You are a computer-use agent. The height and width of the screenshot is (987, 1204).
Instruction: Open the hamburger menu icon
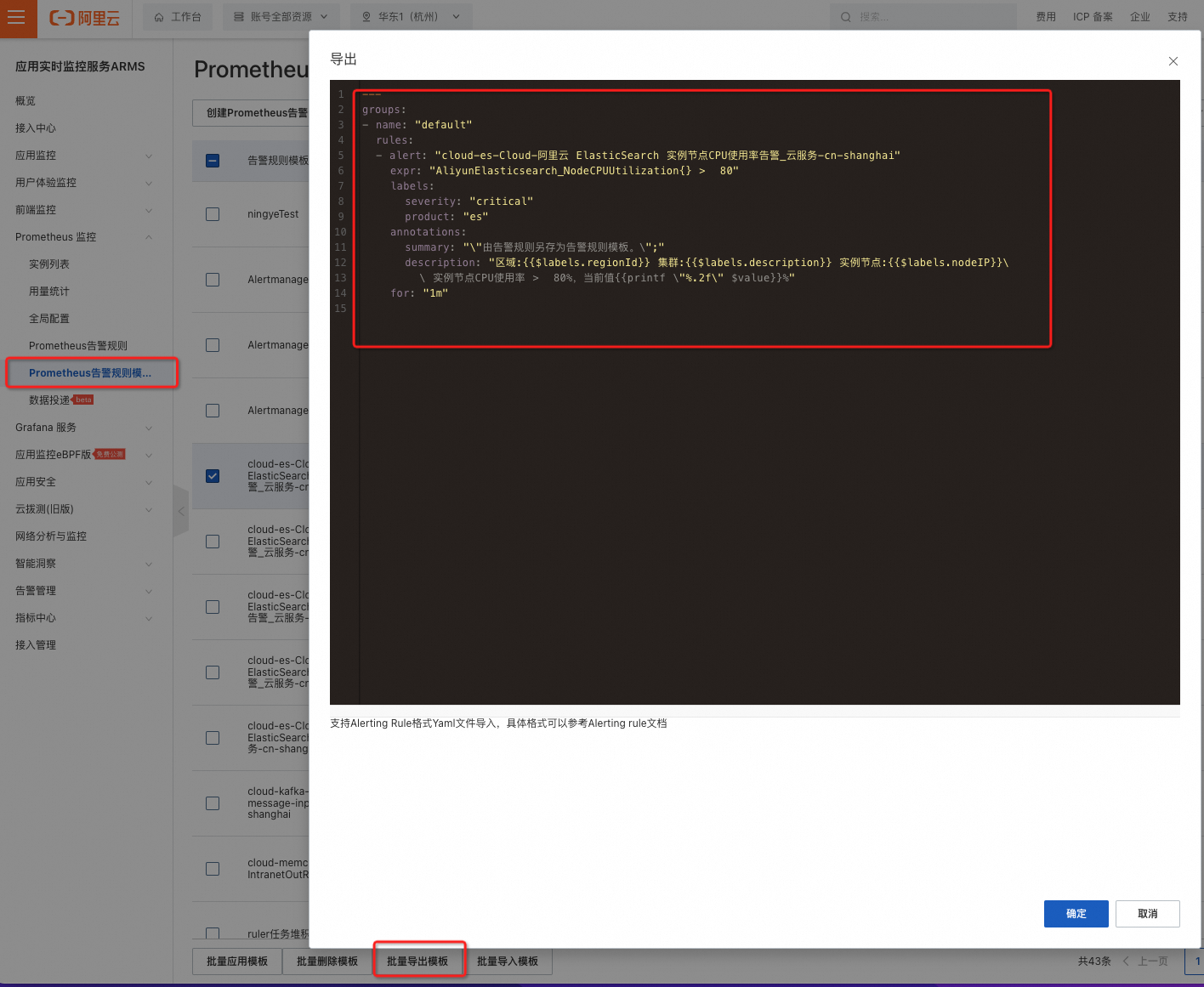coord(16,17)
